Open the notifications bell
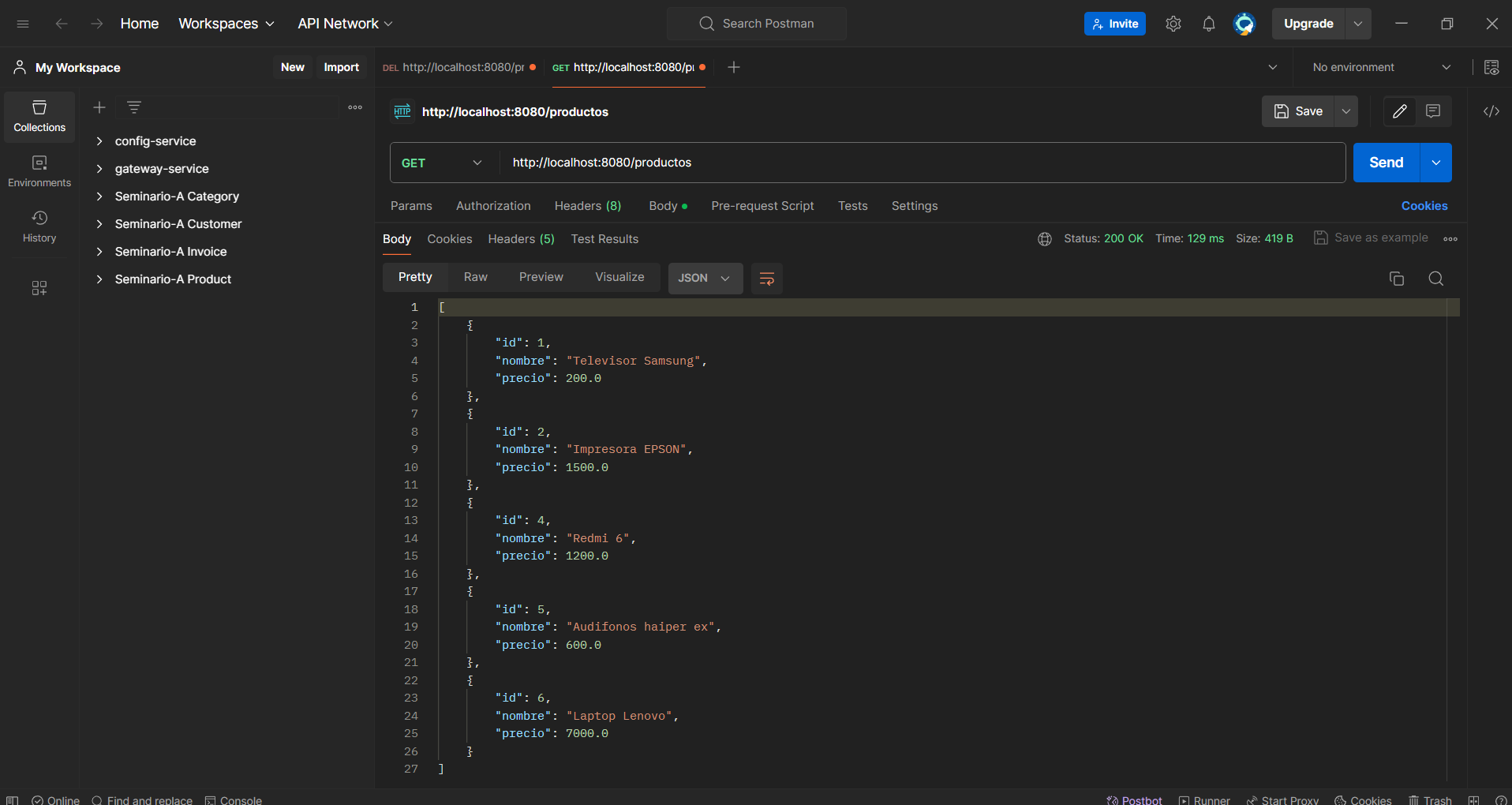The image size is (1512, 805). tap(1209, 24)
